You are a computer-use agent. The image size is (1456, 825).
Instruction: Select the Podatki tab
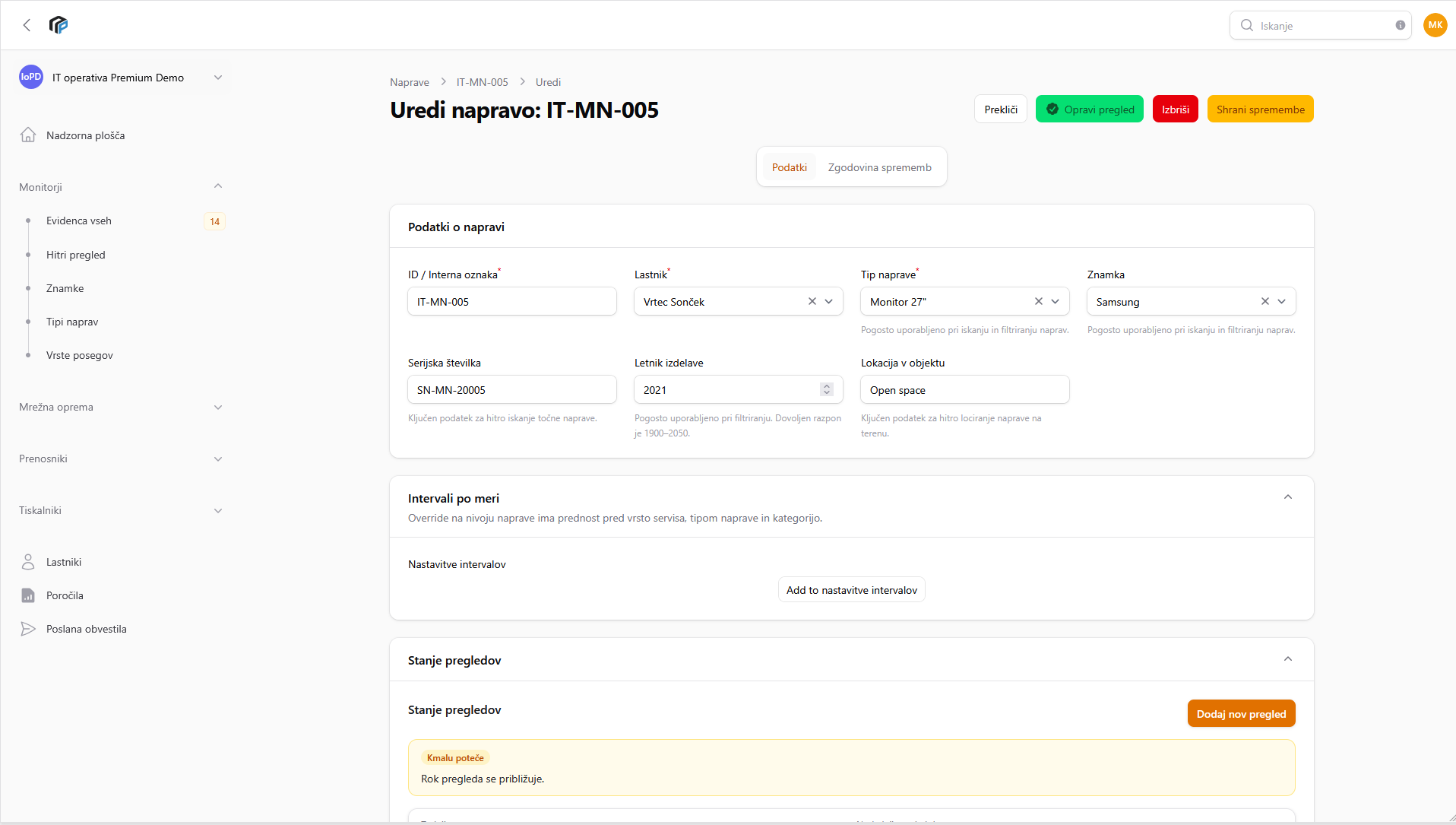point(789,167)
